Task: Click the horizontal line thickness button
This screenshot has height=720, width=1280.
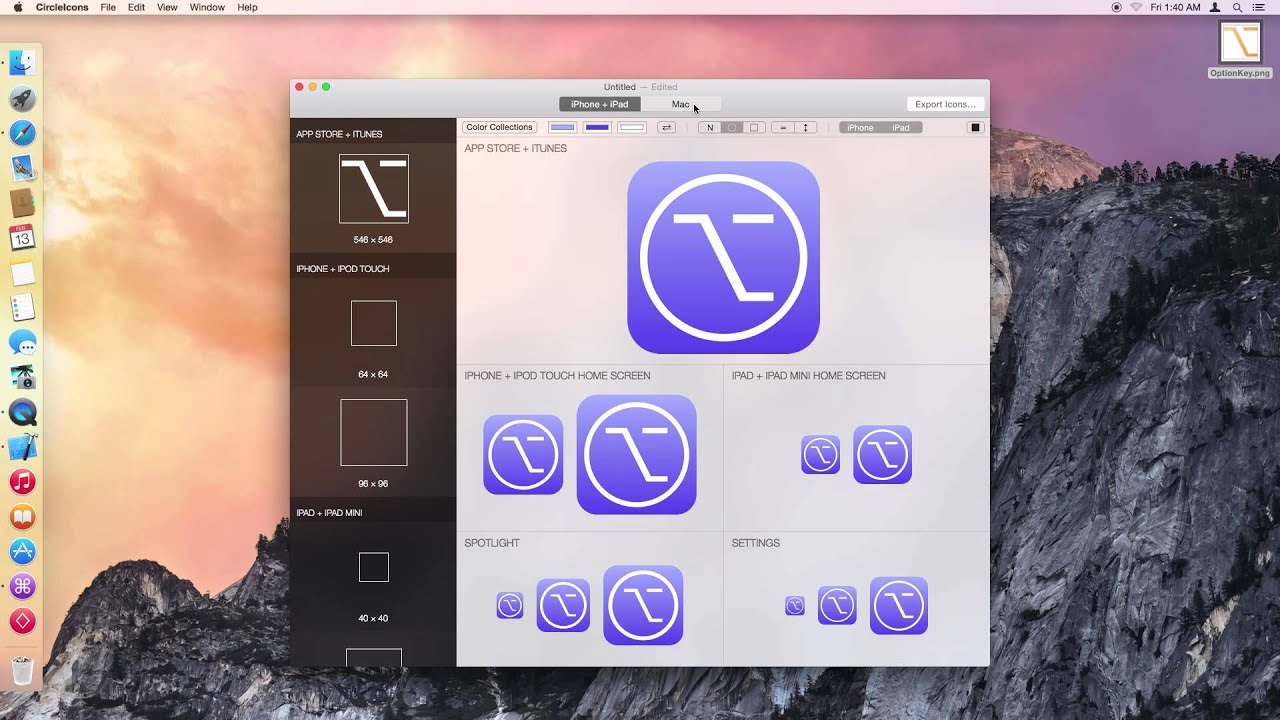Action: pyautogui.click(x=783, y=127)
